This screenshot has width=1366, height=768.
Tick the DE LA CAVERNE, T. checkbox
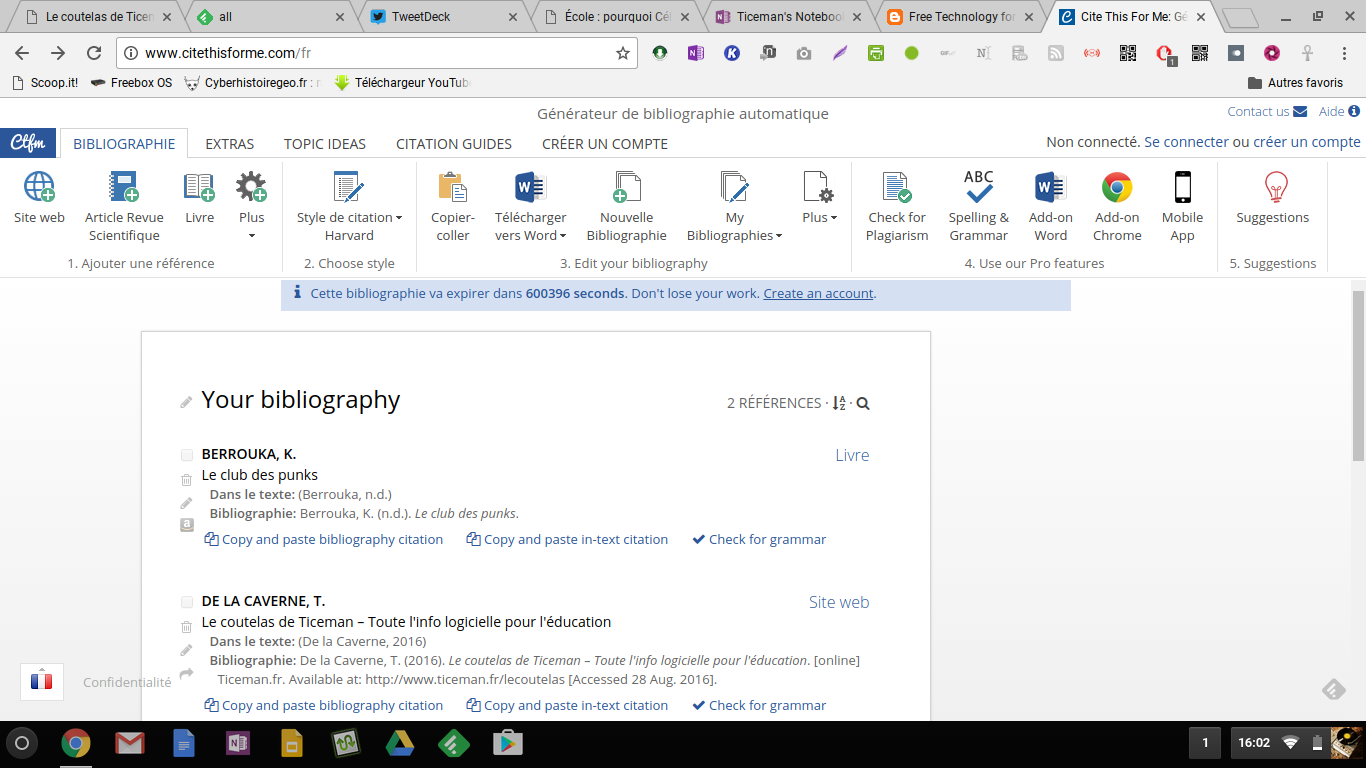click(x=186, y=602)
